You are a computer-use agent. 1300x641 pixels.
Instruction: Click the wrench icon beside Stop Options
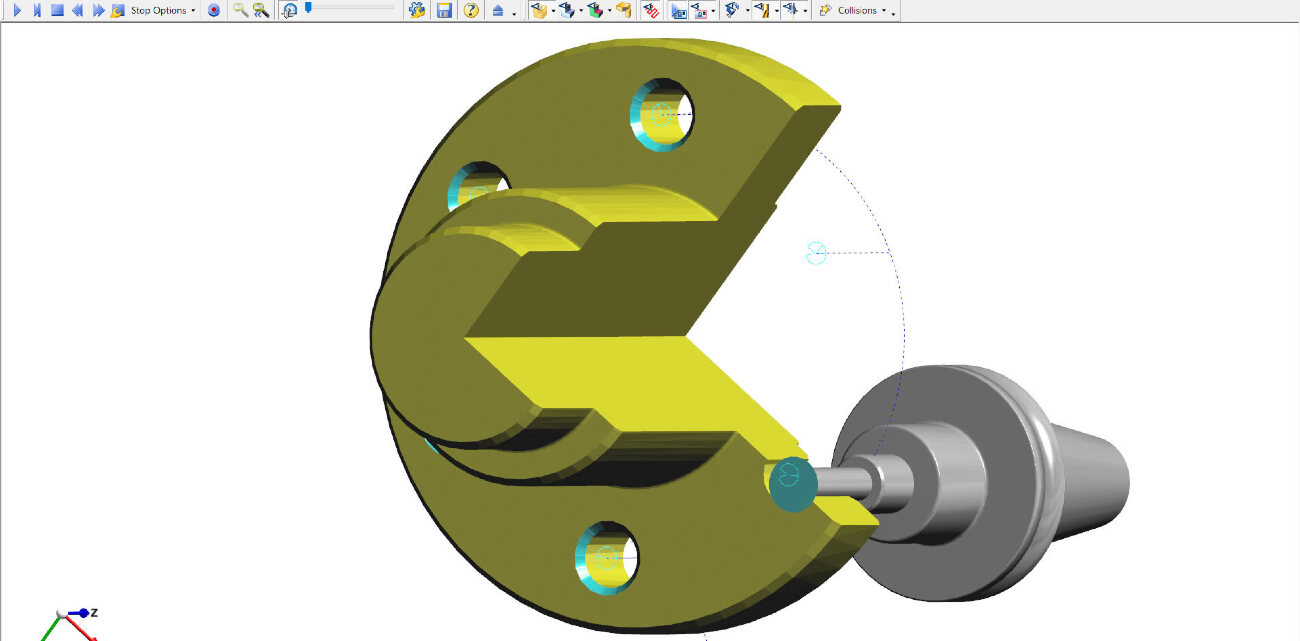(x=118, y=10)
